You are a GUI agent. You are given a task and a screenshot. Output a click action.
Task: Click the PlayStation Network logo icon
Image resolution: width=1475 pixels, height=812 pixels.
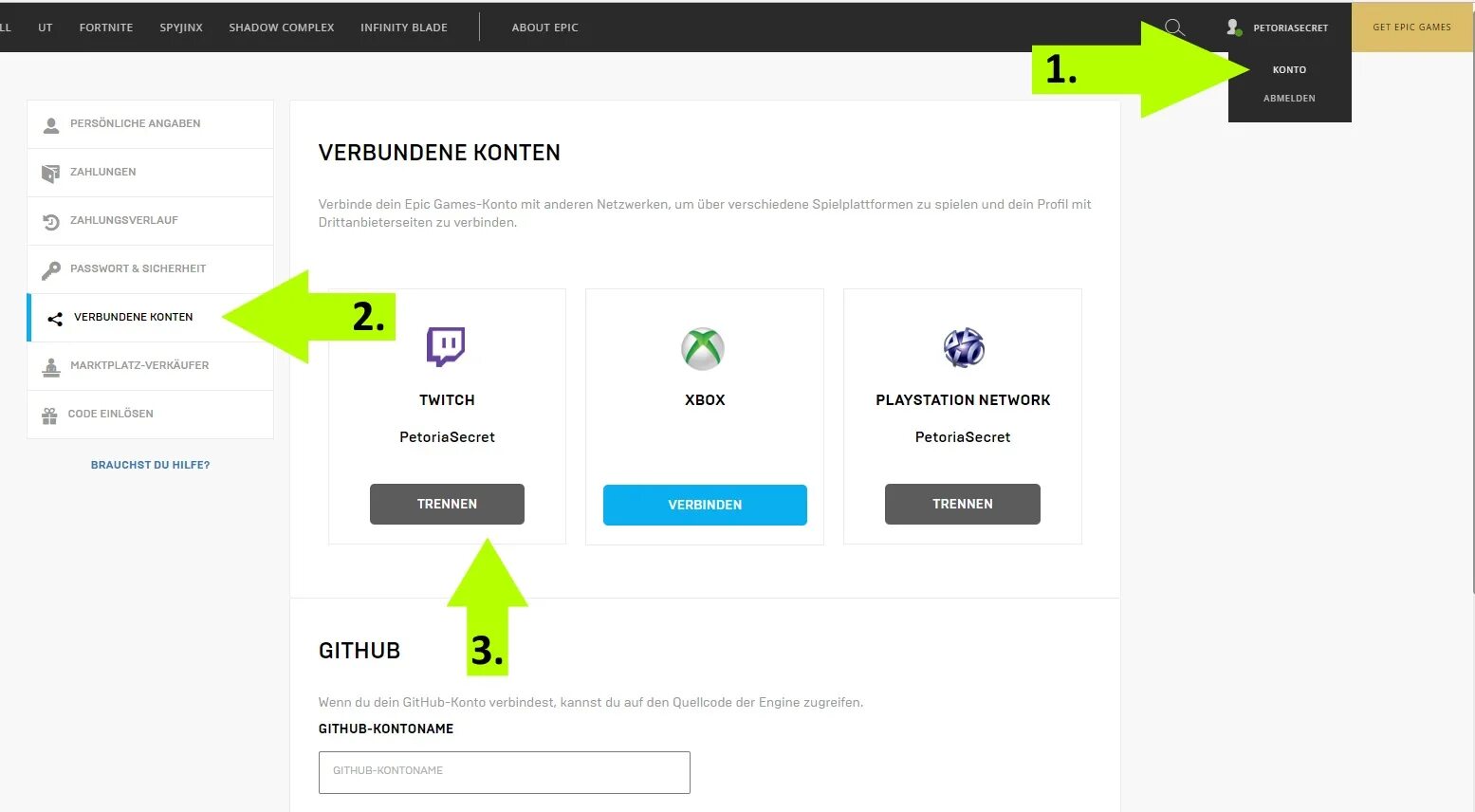tap(964, 348)
